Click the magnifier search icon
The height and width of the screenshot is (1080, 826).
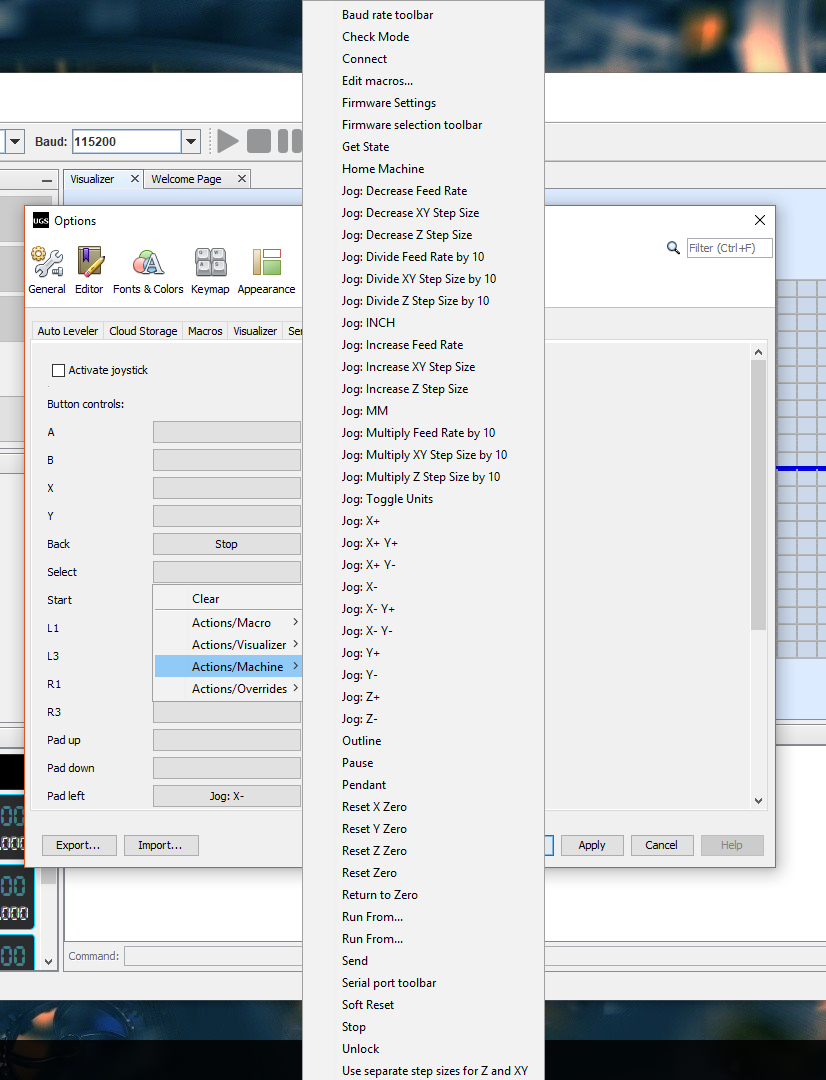pos(674,247)
